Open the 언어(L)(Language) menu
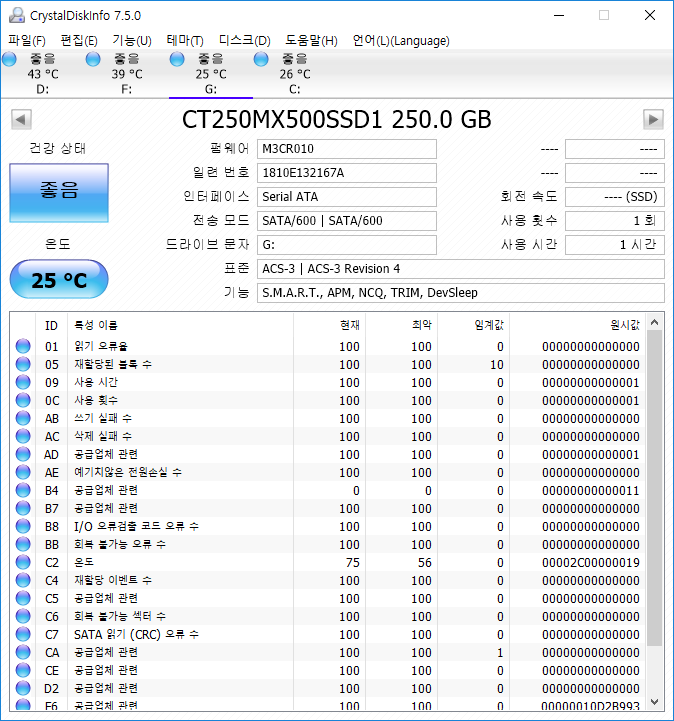This screenshot has height=721, width=674. pos(401,40)
